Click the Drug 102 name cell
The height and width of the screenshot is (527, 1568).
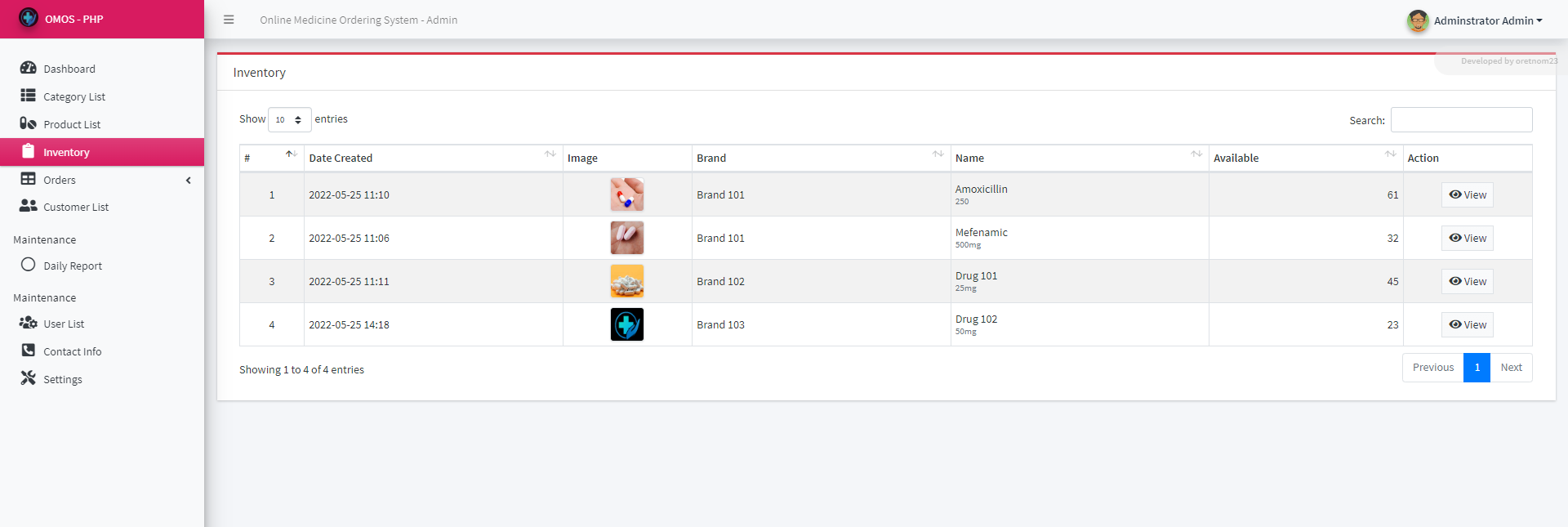coord(1080,324)
